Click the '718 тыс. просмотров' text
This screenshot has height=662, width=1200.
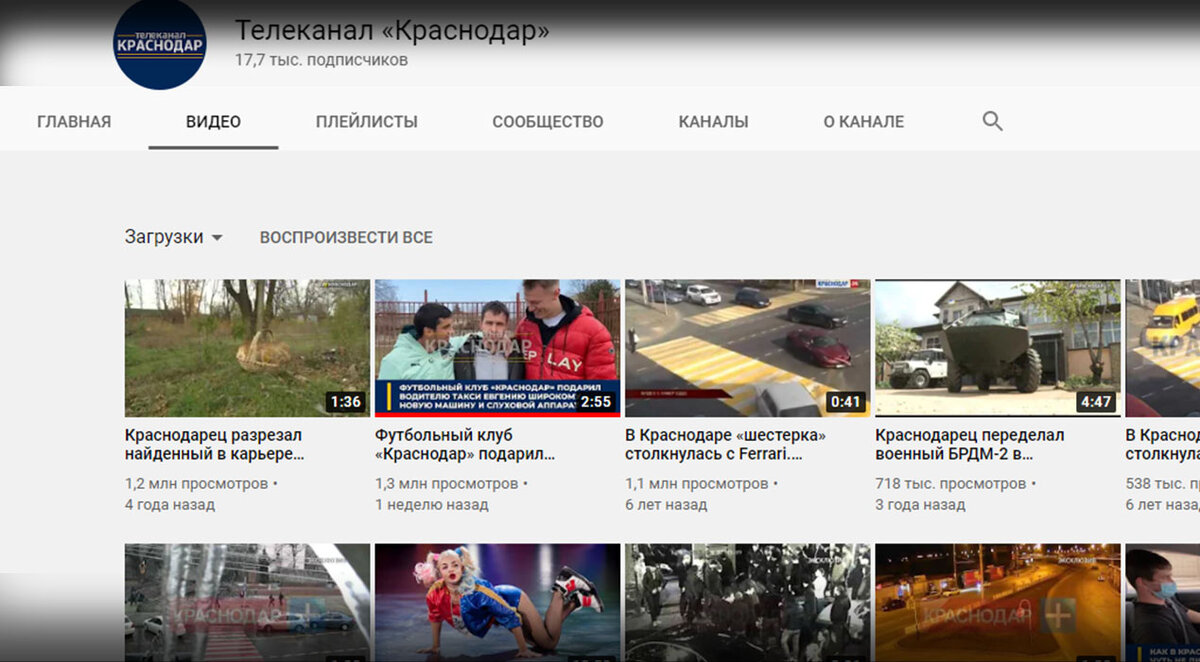(950, 484)
